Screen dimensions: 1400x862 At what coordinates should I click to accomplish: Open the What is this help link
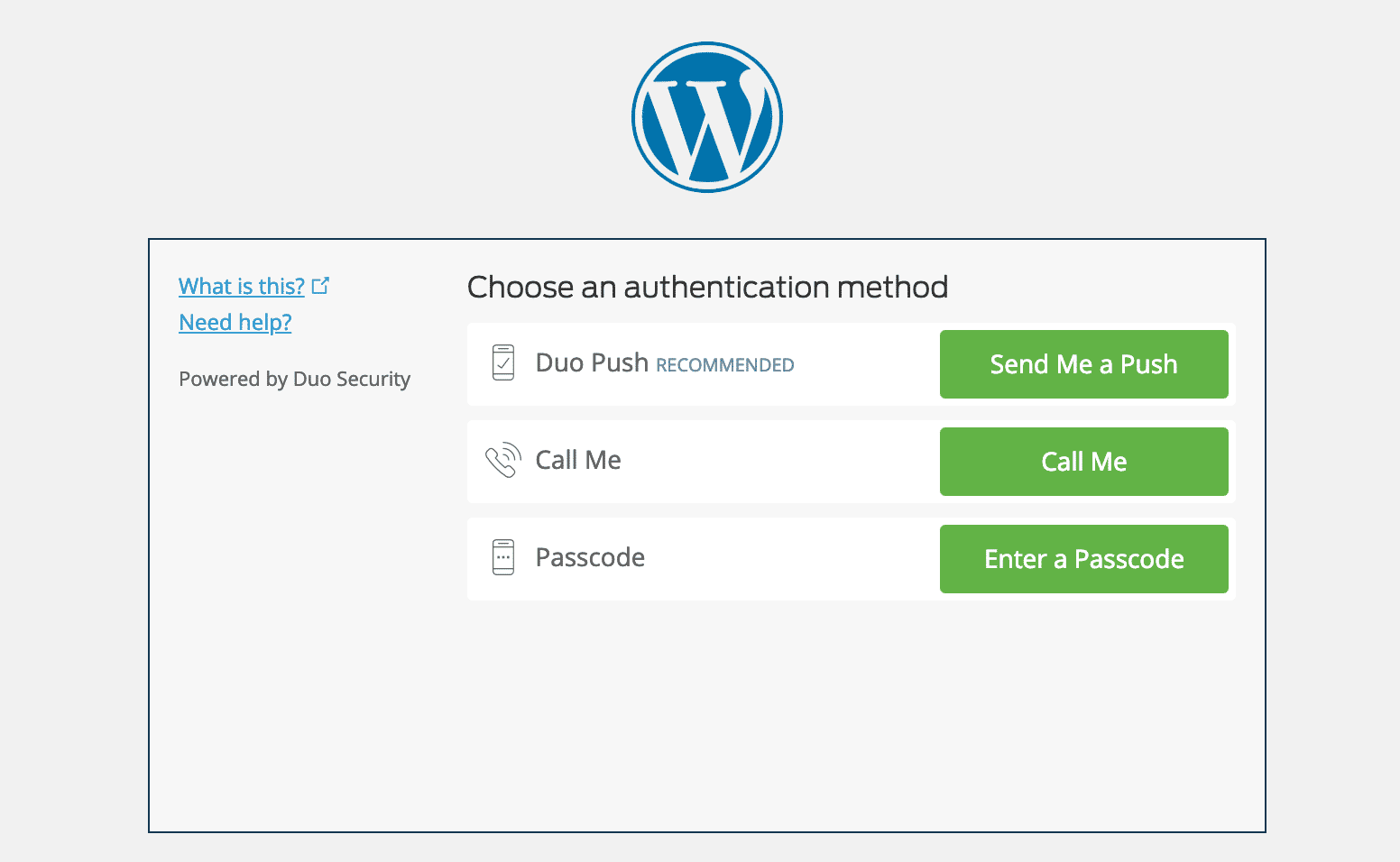click(x=241, y=286)
